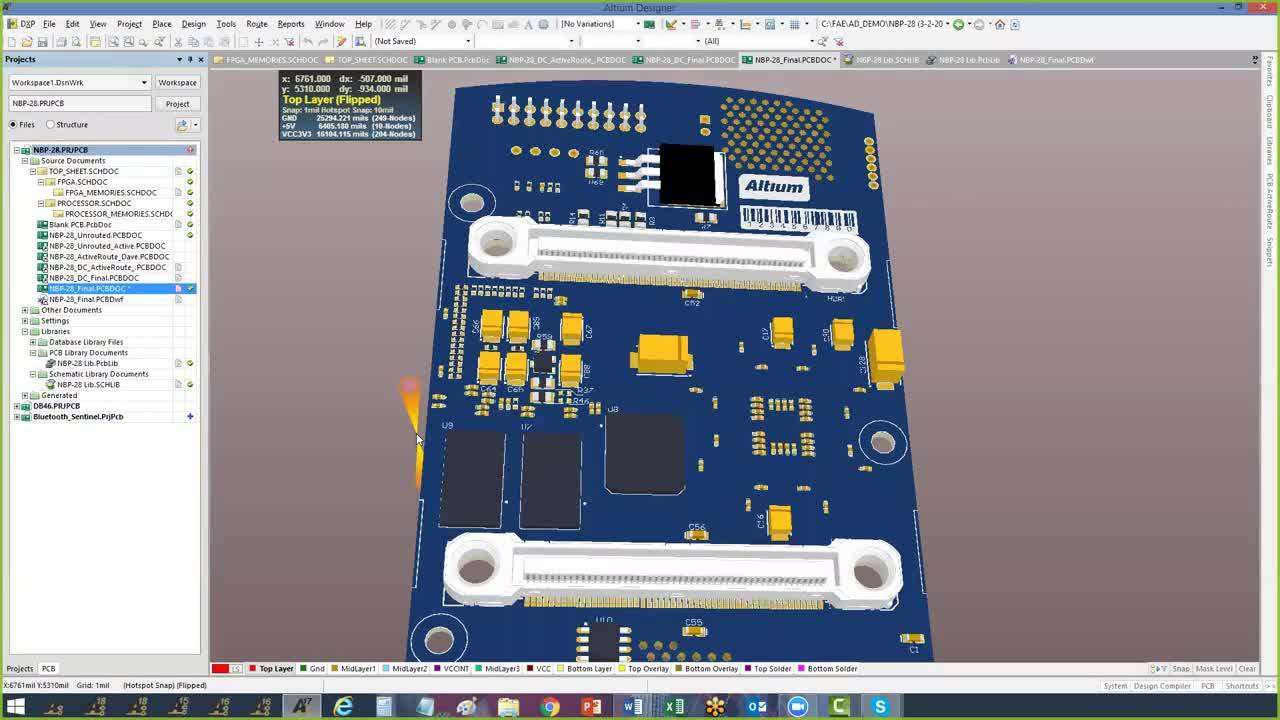
Task: Click the Home page navigation icon
Action: 999,24
